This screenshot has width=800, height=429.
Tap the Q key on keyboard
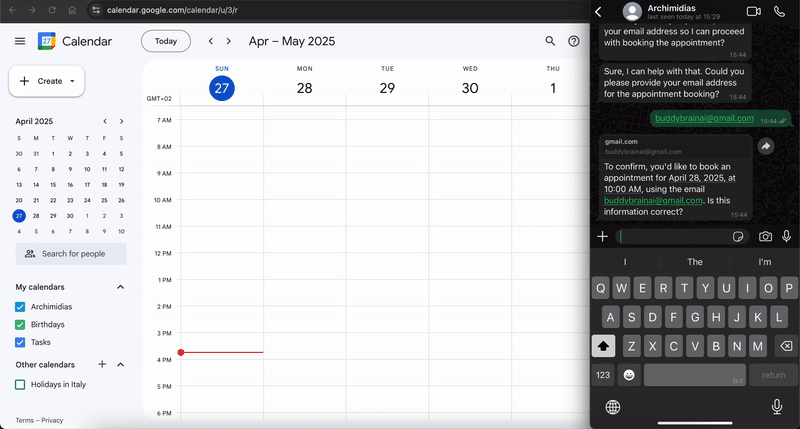click(601, 288)
